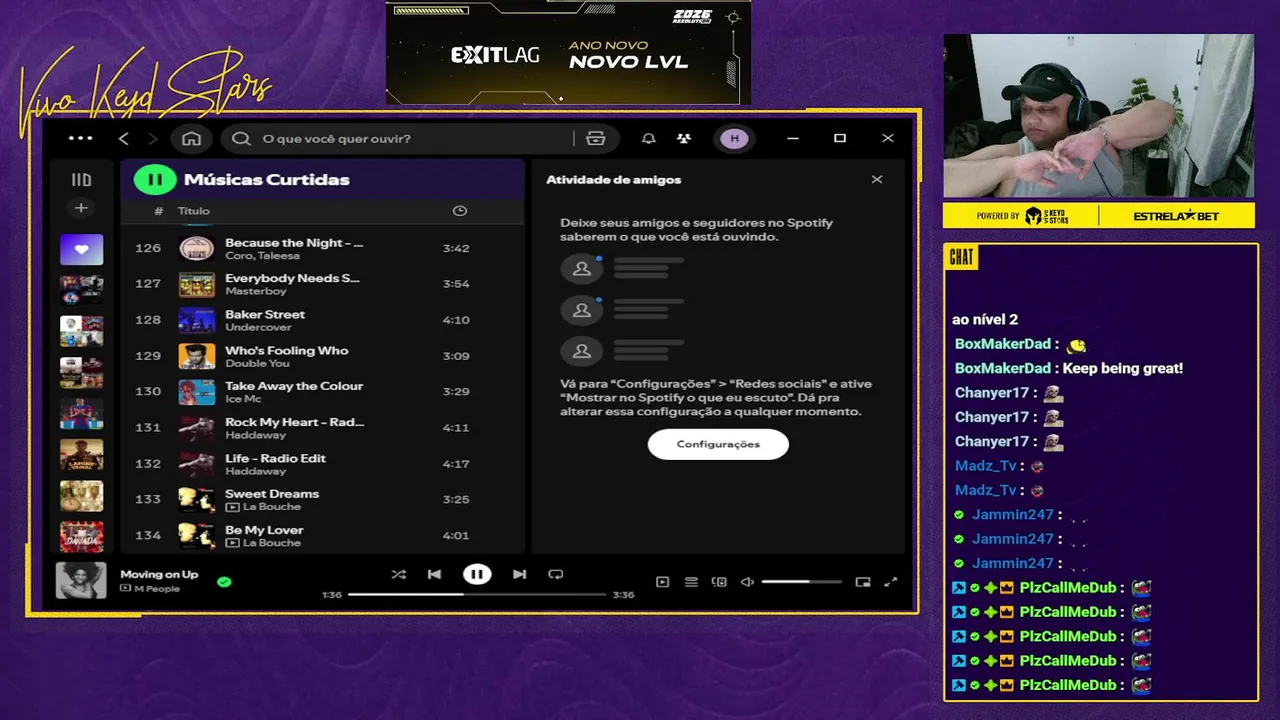Open the now playing album art
The width and height of the screenshot is (1280, 720).
pyautogui.click(x=81, y=581)
